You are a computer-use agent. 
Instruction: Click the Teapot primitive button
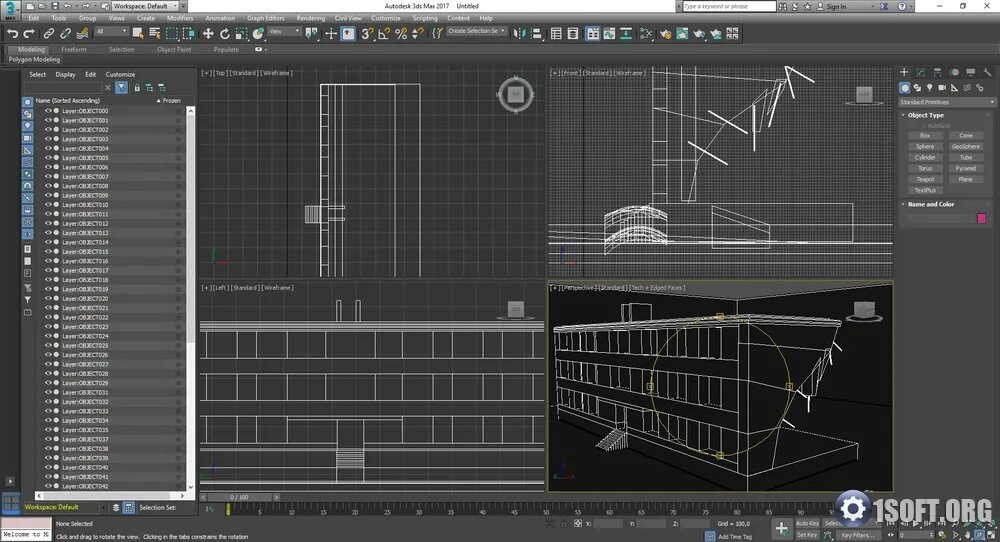pyautogui.click(x=925, y=179)
